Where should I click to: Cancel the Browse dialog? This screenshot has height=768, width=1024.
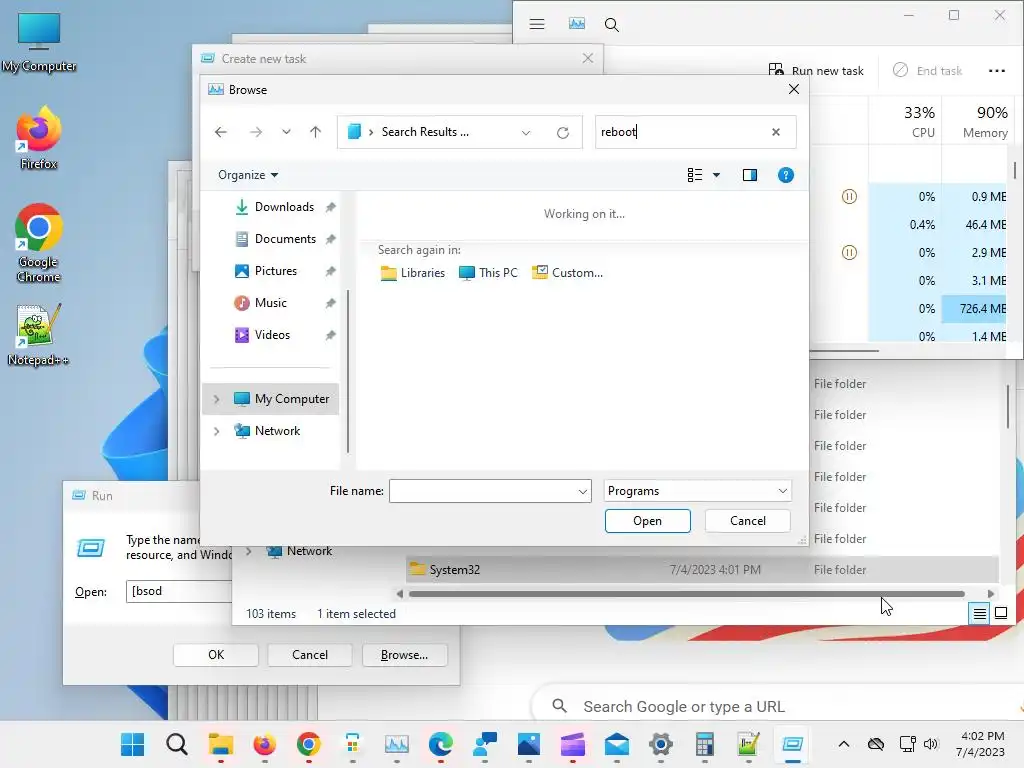click(748, 521)
